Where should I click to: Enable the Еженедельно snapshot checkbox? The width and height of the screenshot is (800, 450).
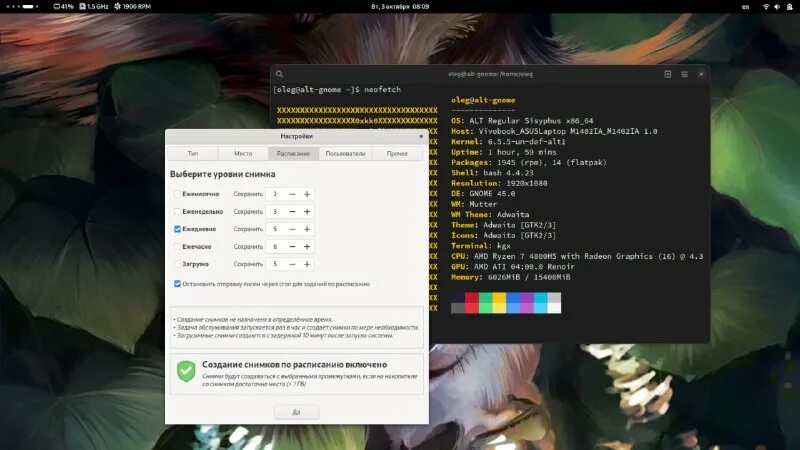point(177,211)
